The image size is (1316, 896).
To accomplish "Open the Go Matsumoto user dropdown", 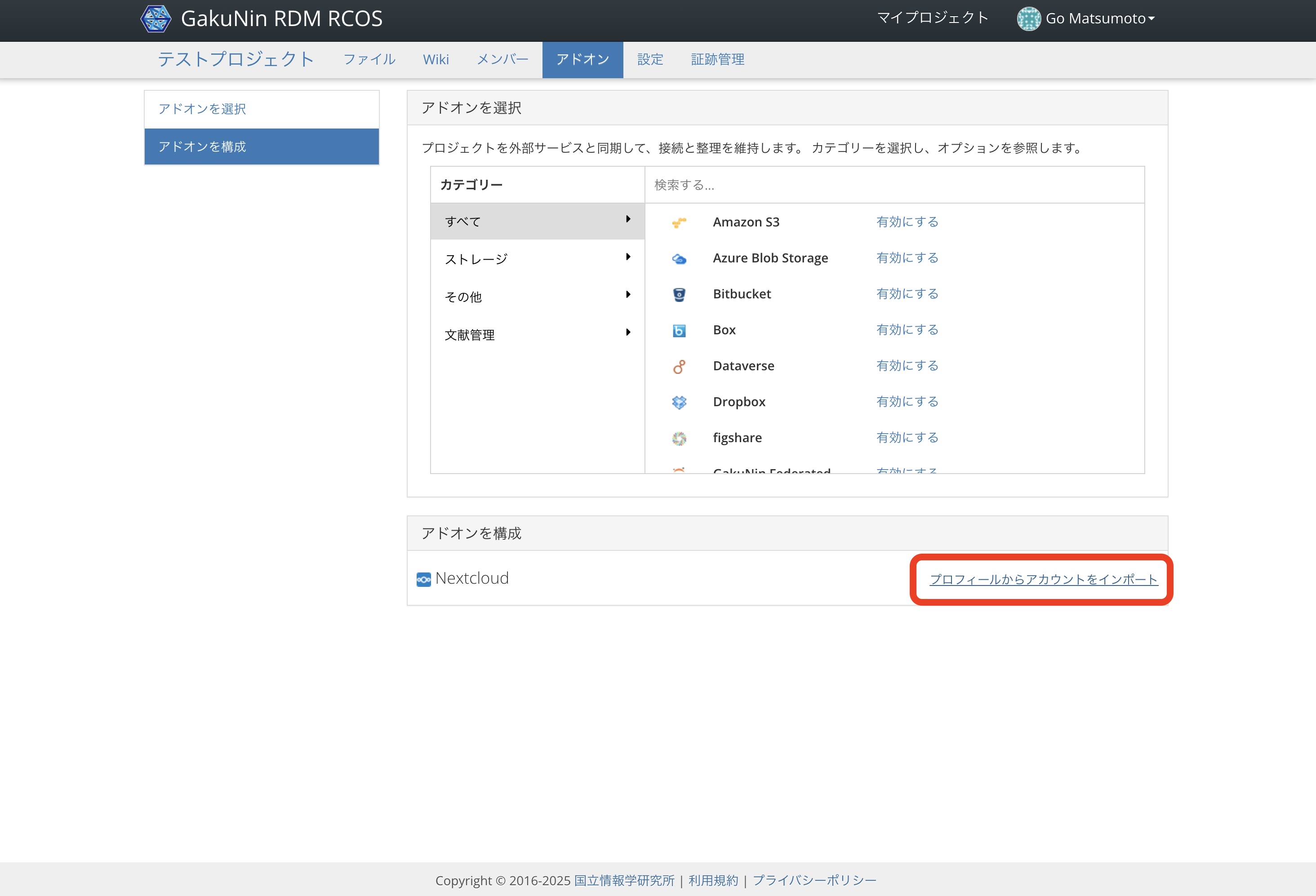I will click(x=1100, y=19).
